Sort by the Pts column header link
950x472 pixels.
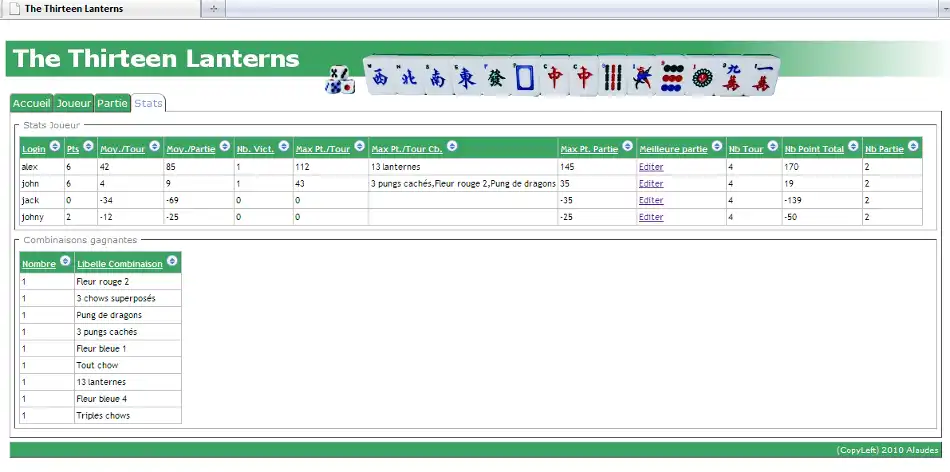[x=73, y=149]
